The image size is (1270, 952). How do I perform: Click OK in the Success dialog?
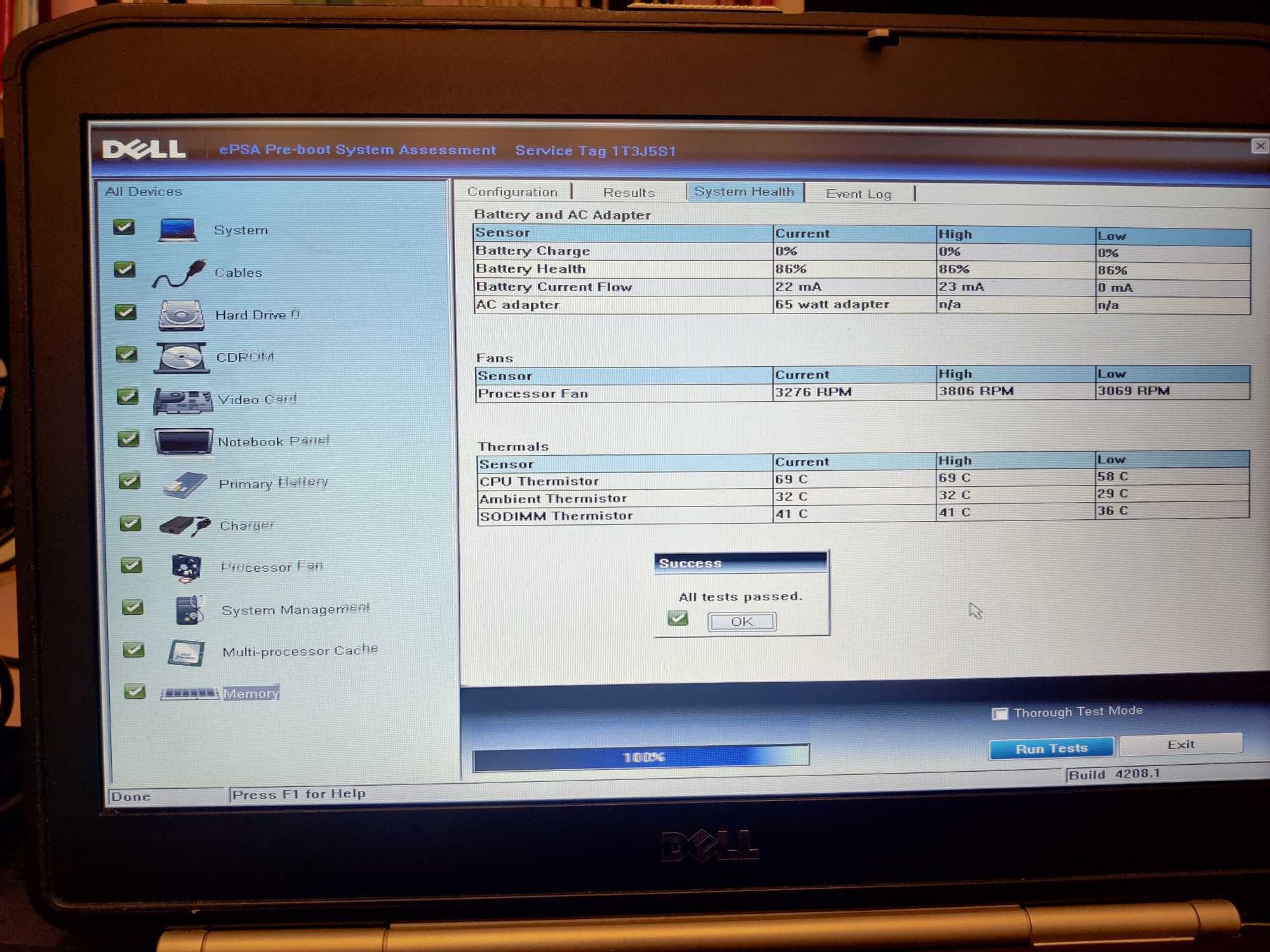tap(742, 621)
